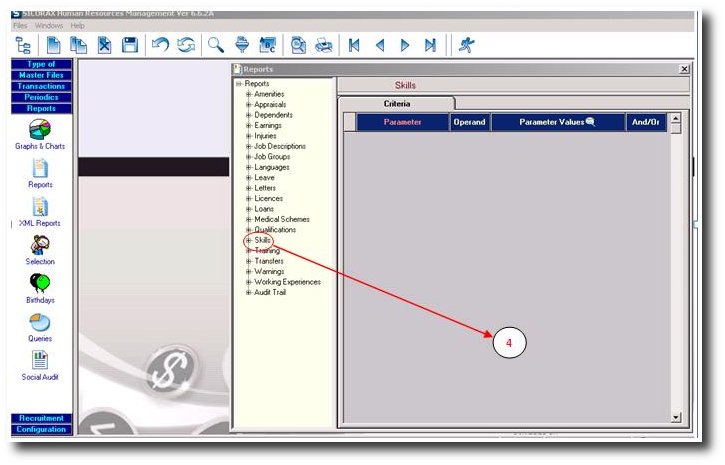Open the Graphs & Charts icon

pyautogui.click(x=40, y=130)
